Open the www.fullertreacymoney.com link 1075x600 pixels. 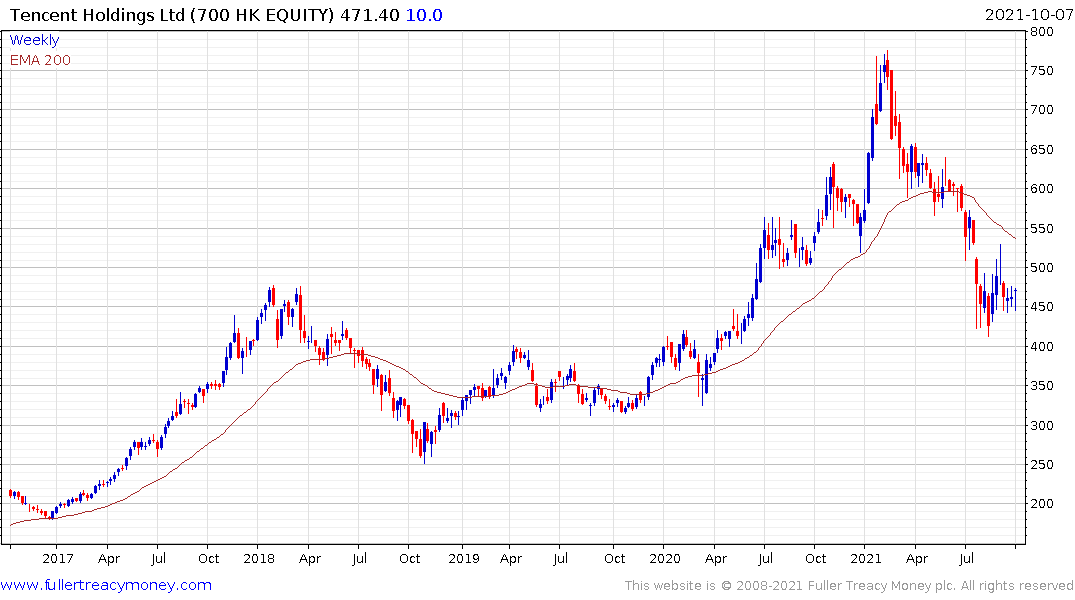coord(106,585)
